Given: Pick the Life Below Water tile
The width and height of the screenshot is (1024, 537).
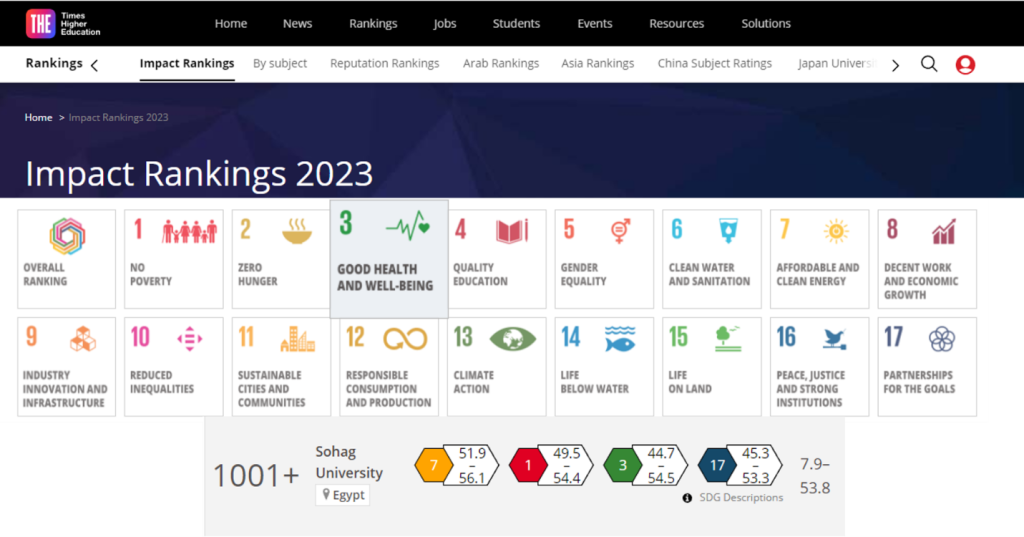Looking at the screenshot, I should point(605,366).
